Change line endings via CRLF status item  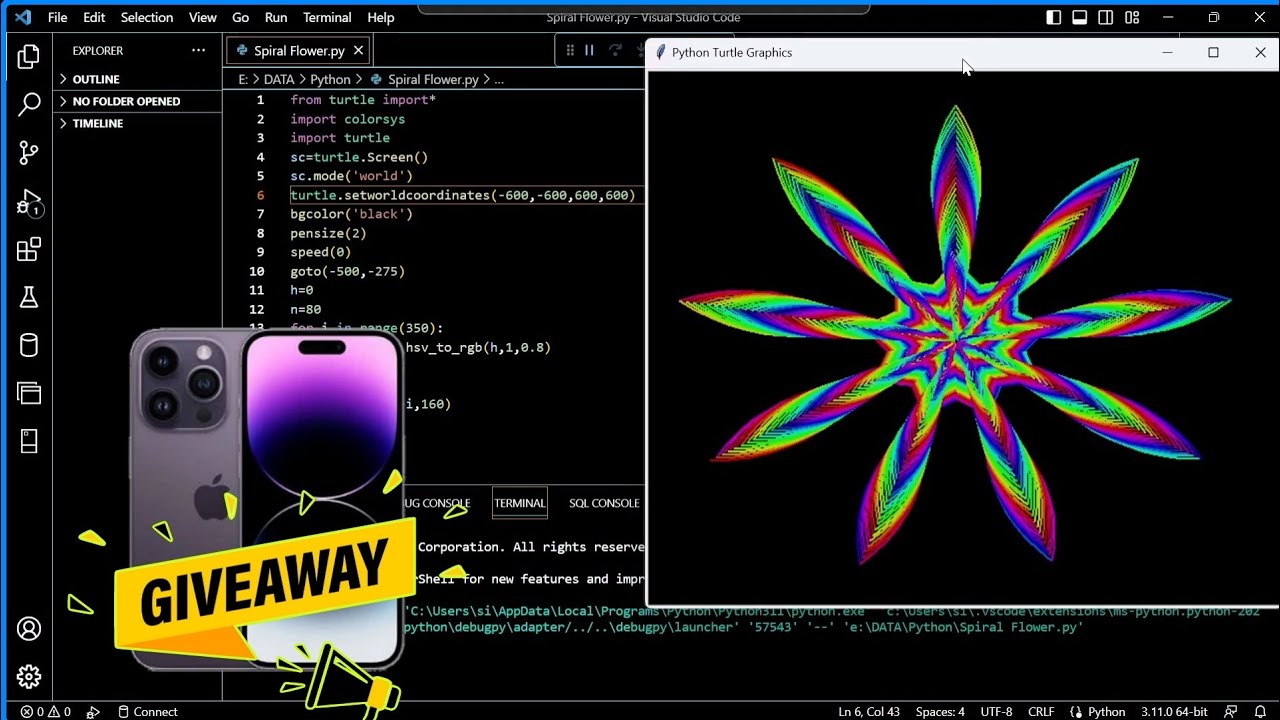tap(1041, 712)
